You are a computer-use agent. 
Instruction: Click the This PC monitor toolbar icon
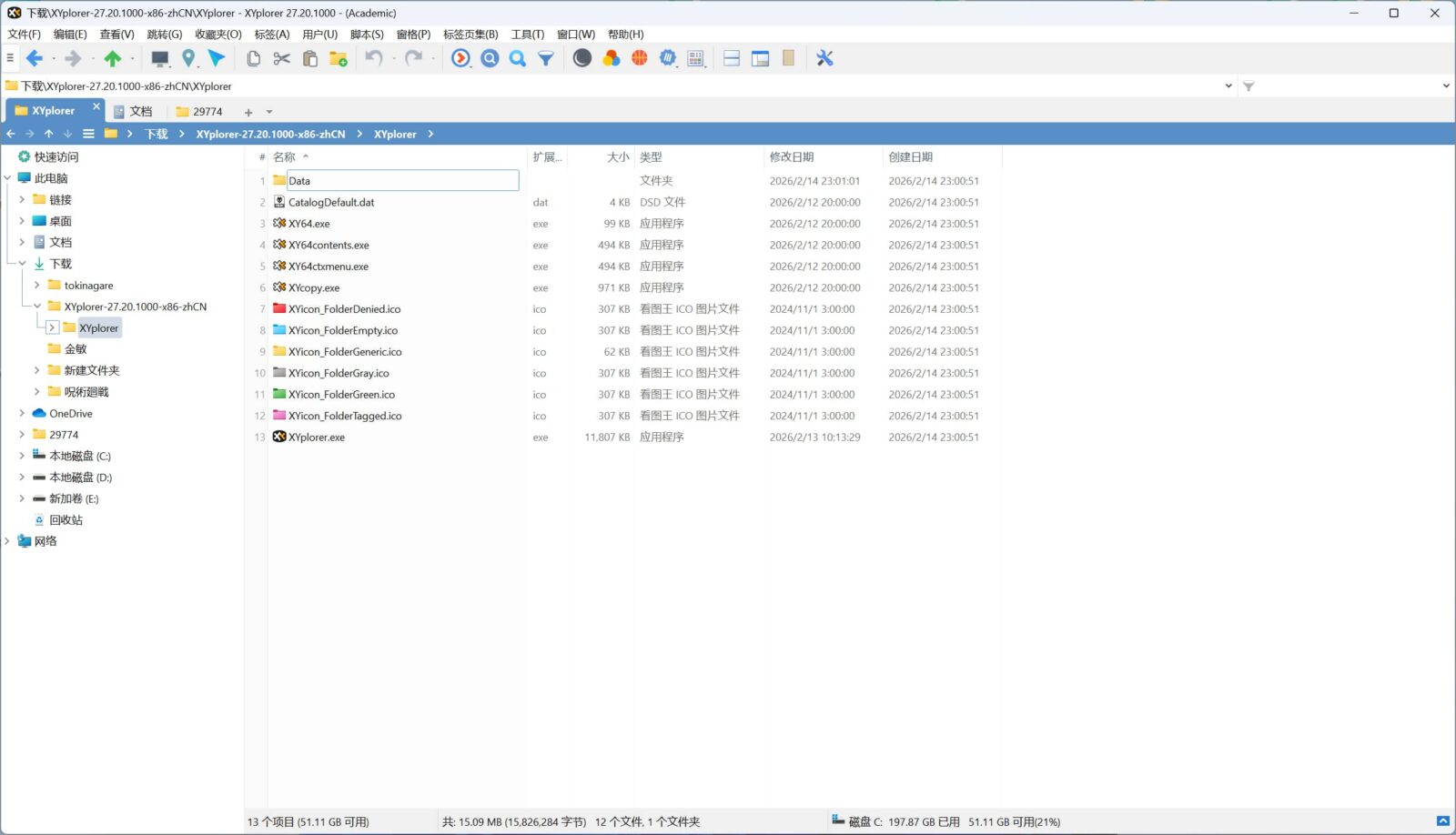[160, 58]
